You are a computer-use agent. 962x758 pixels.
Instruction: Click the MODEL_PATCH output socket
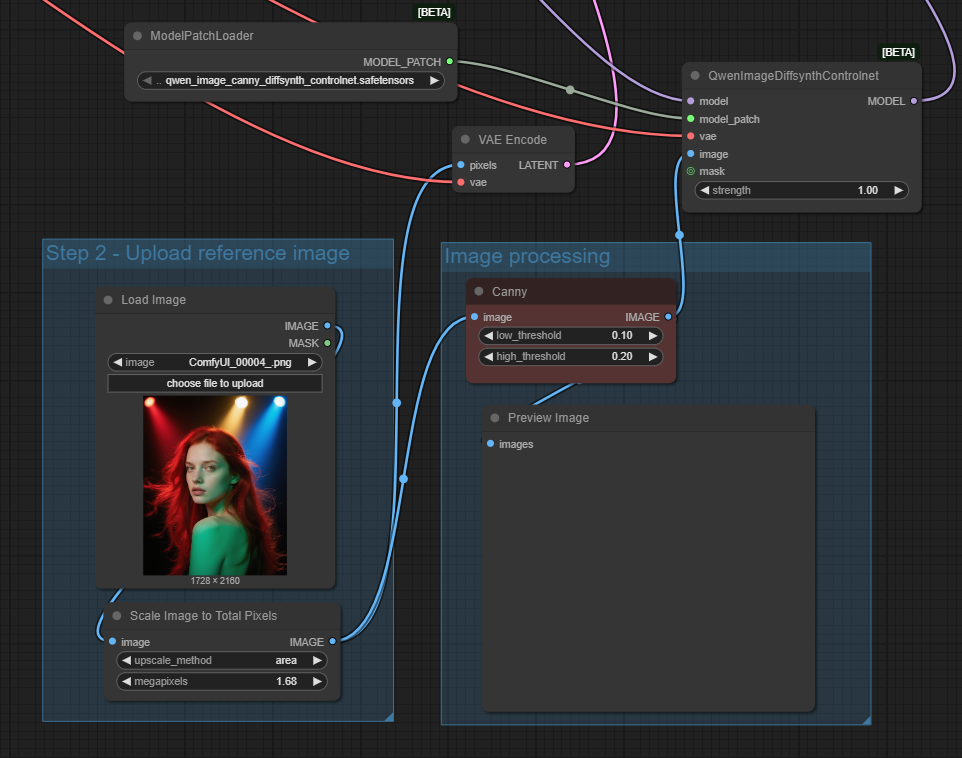point(450,61)
